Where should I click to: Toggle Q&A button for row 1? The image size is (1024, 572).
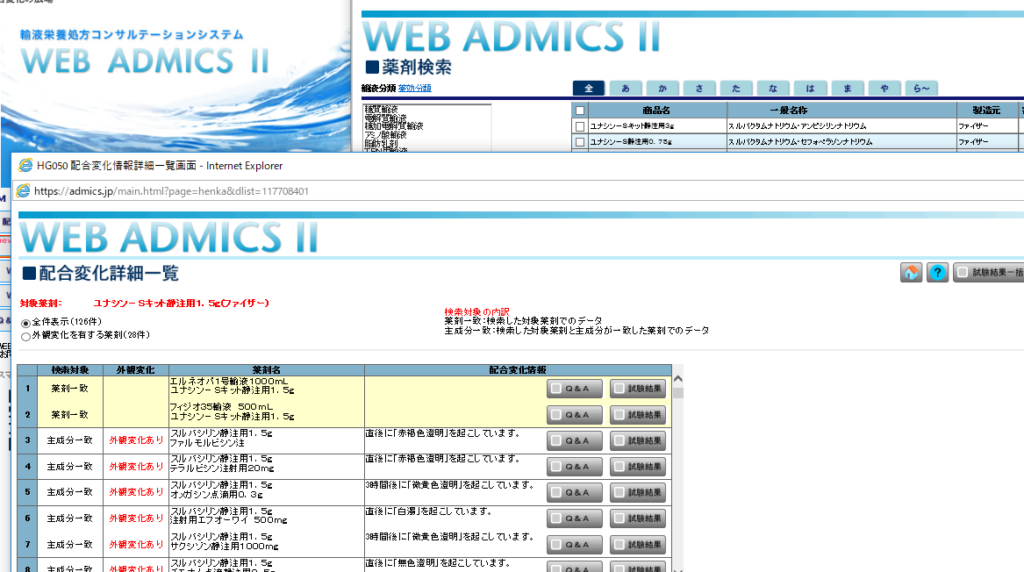pos(575,389)
